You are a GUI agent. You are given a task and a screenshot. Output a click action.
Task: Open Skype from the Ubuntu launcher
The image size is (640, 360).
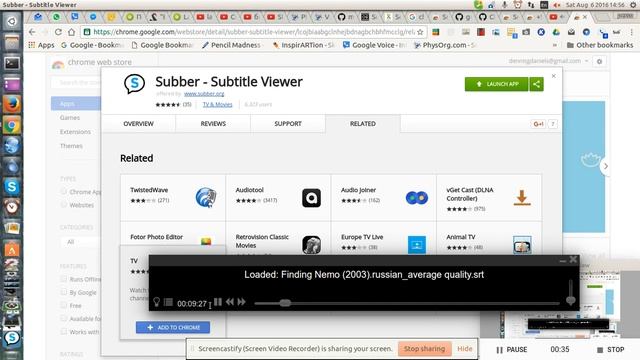(x=11, y=187)
